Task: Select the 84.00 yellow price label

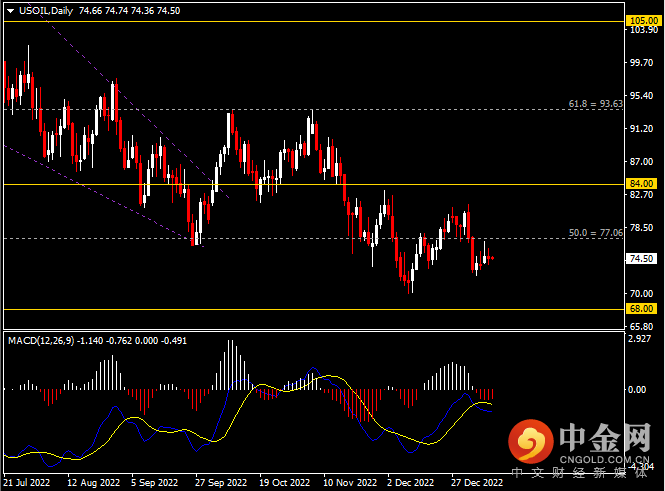Action: [640, 184]
